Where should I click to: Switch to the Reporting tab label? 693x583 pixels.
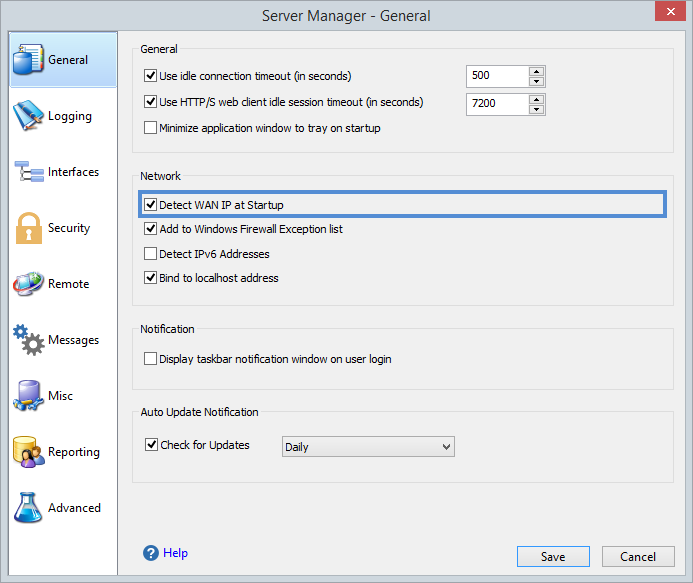click(74, 452)
